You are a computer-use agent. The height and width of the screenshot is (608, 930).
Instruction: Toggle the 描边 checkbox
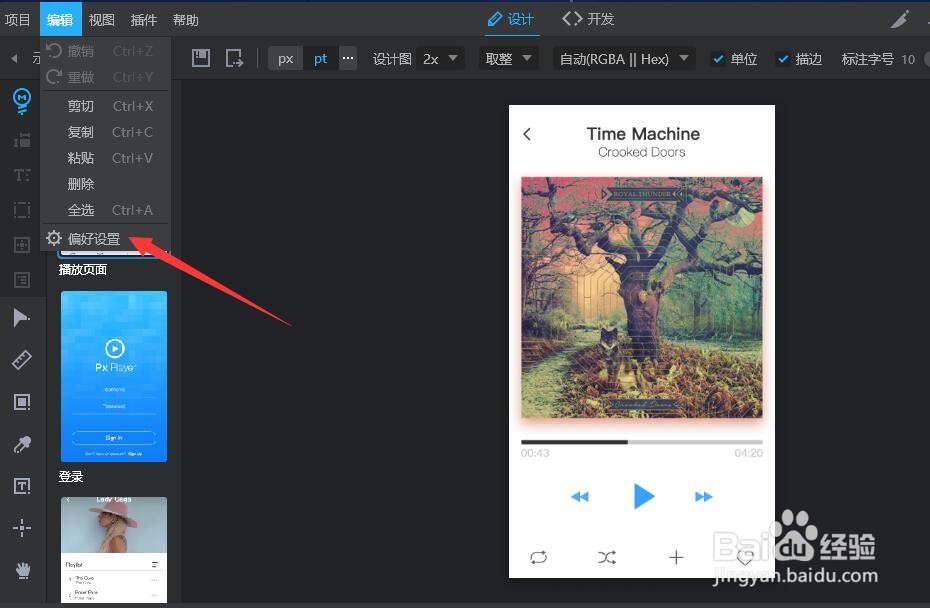(x=783, y=59)
